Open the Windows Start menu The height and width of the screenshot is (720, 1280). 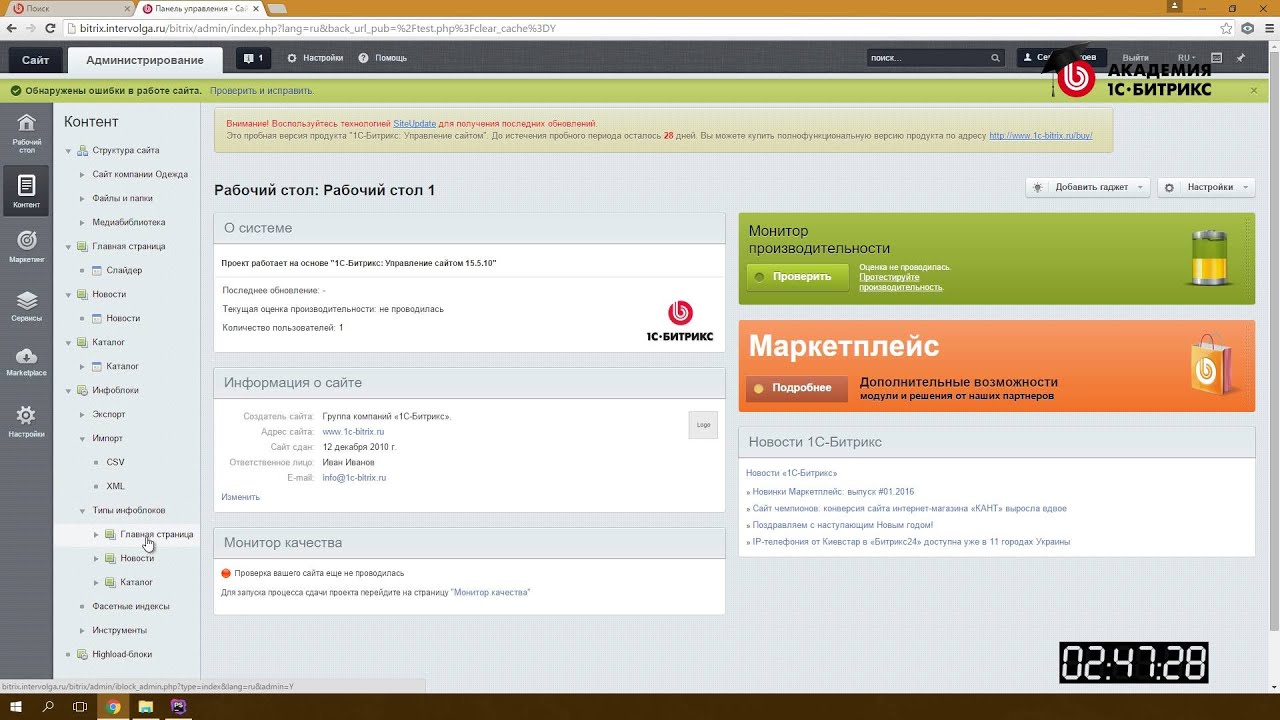pos(17,706)
